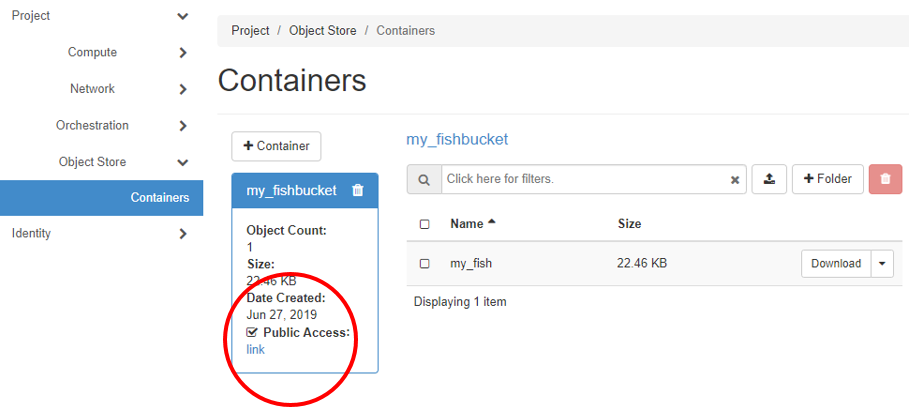The width and height of the screenshot is (909, 412).
Task: Clear the filter using the x icon
Action: pos(735,180)
